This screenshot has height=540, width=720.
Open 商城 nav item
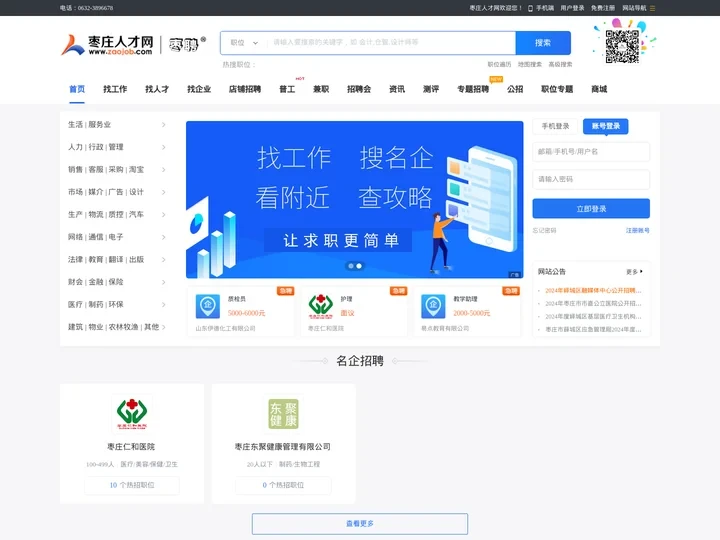pos(599,89)
